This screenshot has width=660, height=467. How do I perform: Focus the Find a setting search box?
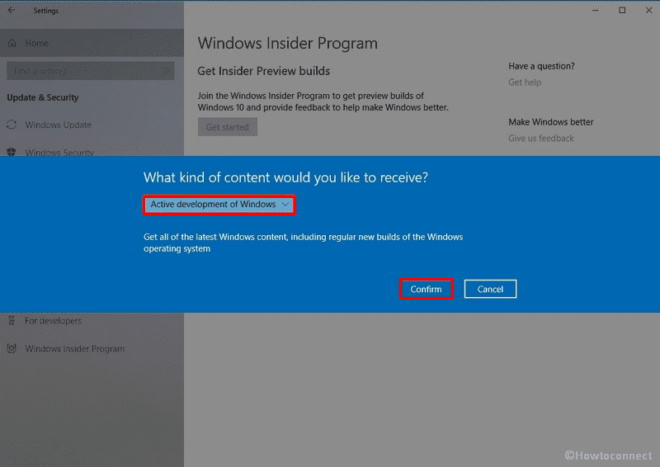(x=90, y=71)
